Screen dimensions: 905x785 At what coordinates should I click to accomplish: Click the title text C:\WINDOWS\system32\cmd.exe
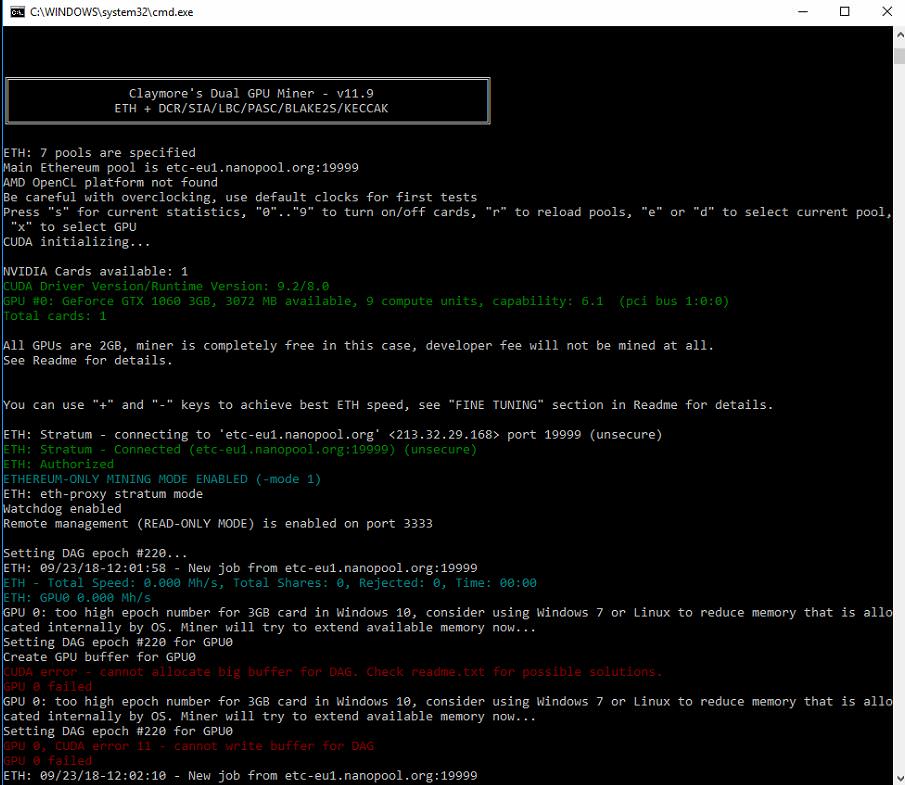[111, 12]
